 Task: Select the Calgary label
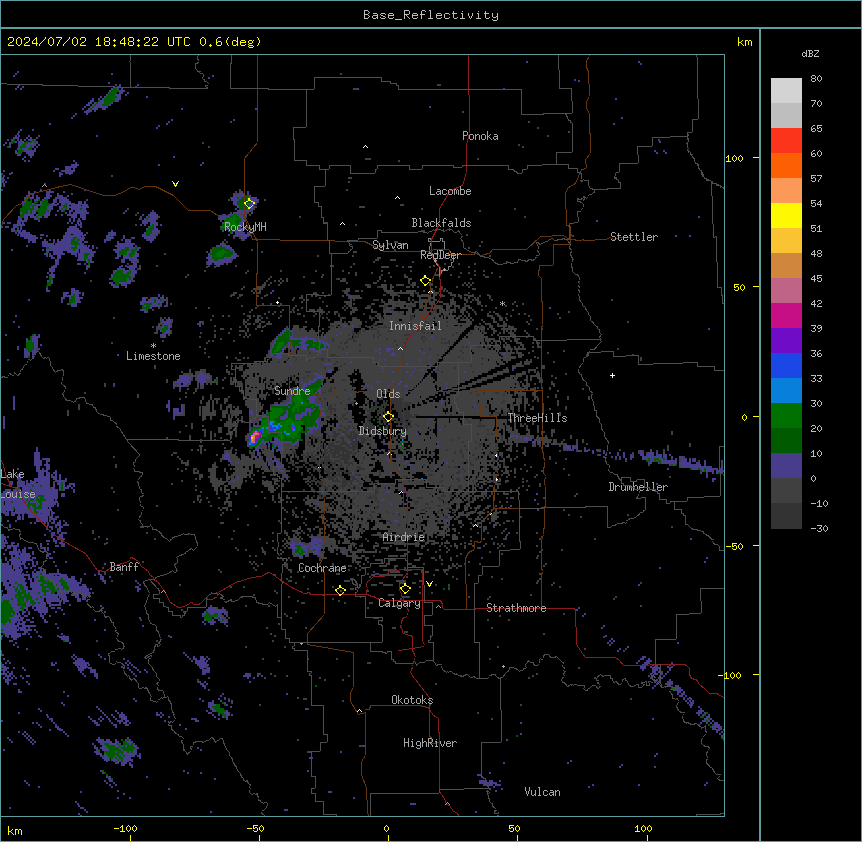399,603
